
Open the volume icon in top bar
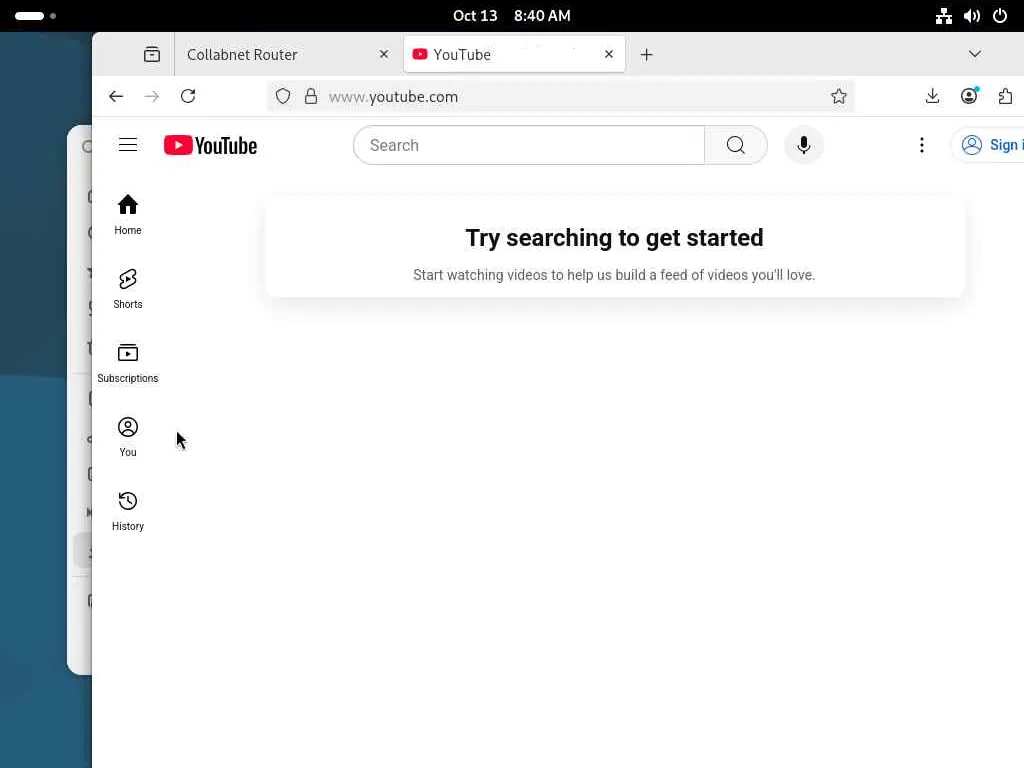pos(972,16)
